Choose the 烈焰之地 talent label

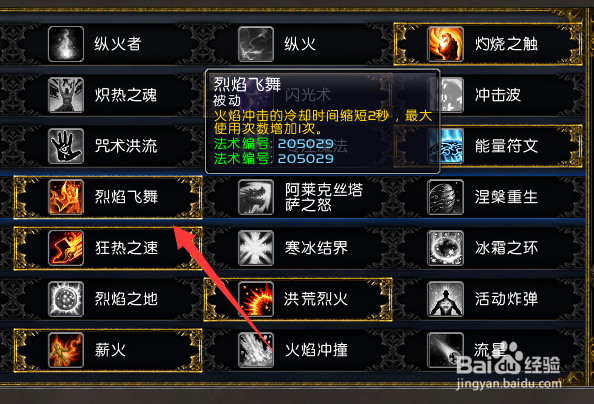click(x=126, y=299)
